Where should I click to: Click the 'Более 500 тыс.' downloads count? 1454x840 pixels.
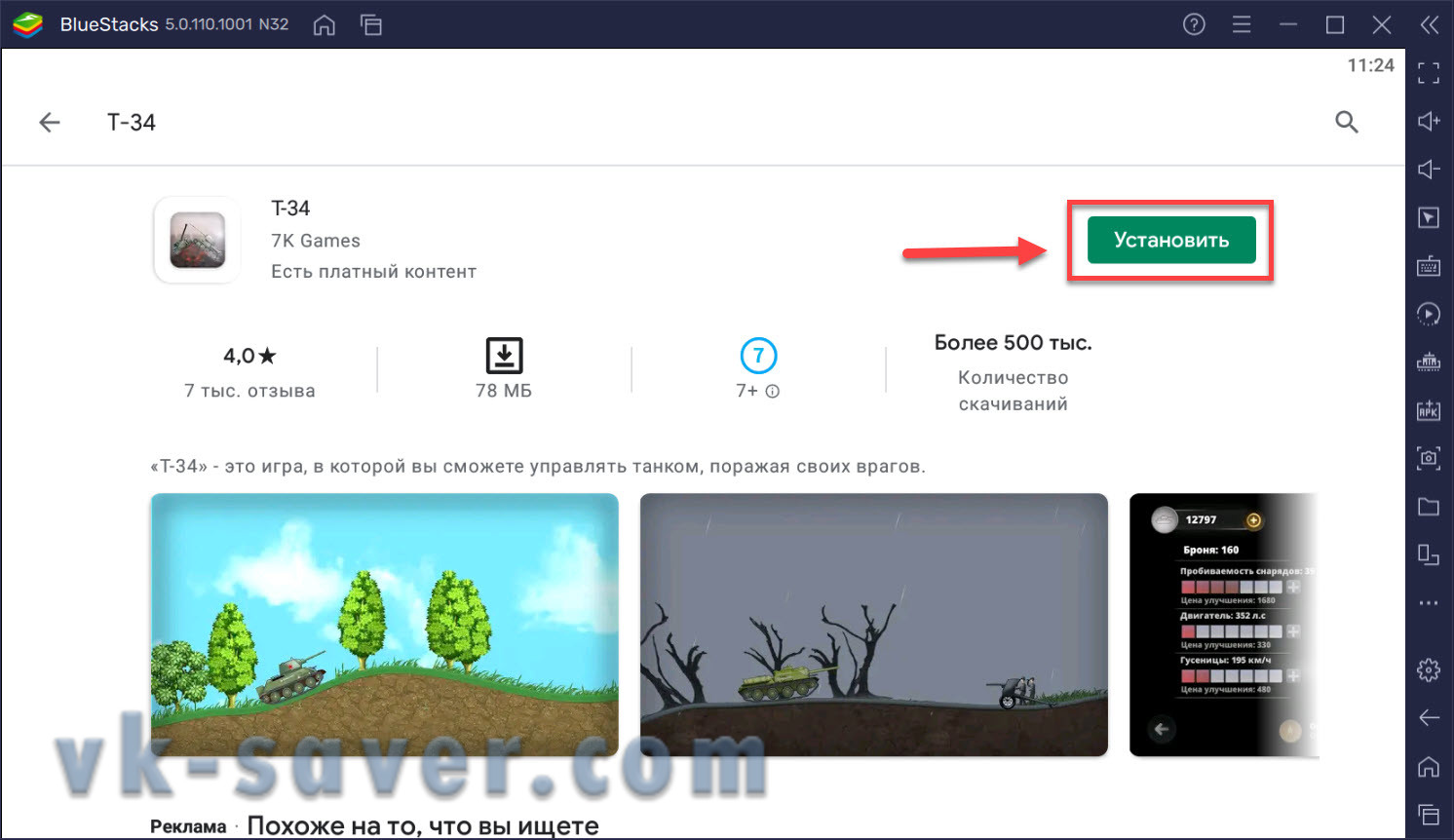click(x=1014, y=343)
